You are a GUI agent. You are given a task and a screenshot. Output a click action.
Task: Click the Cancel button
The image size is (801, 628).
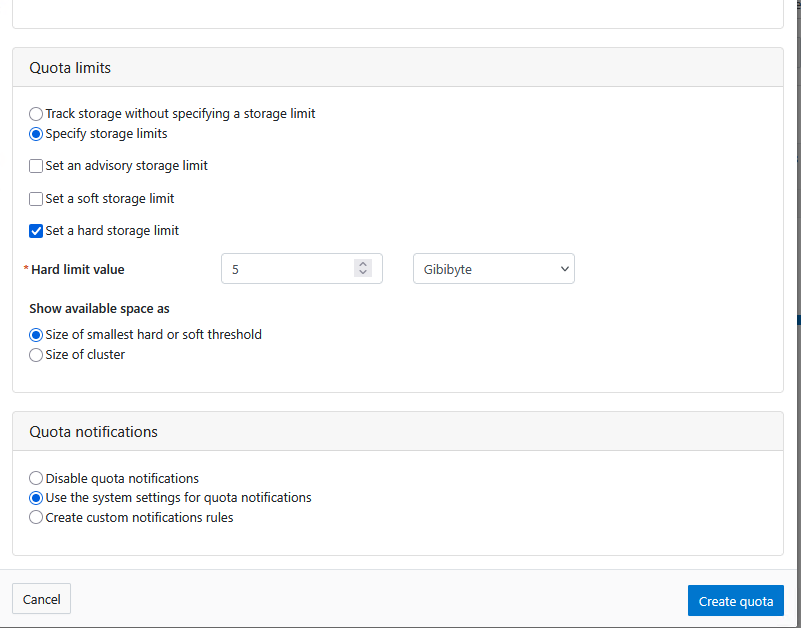[40, 598]
